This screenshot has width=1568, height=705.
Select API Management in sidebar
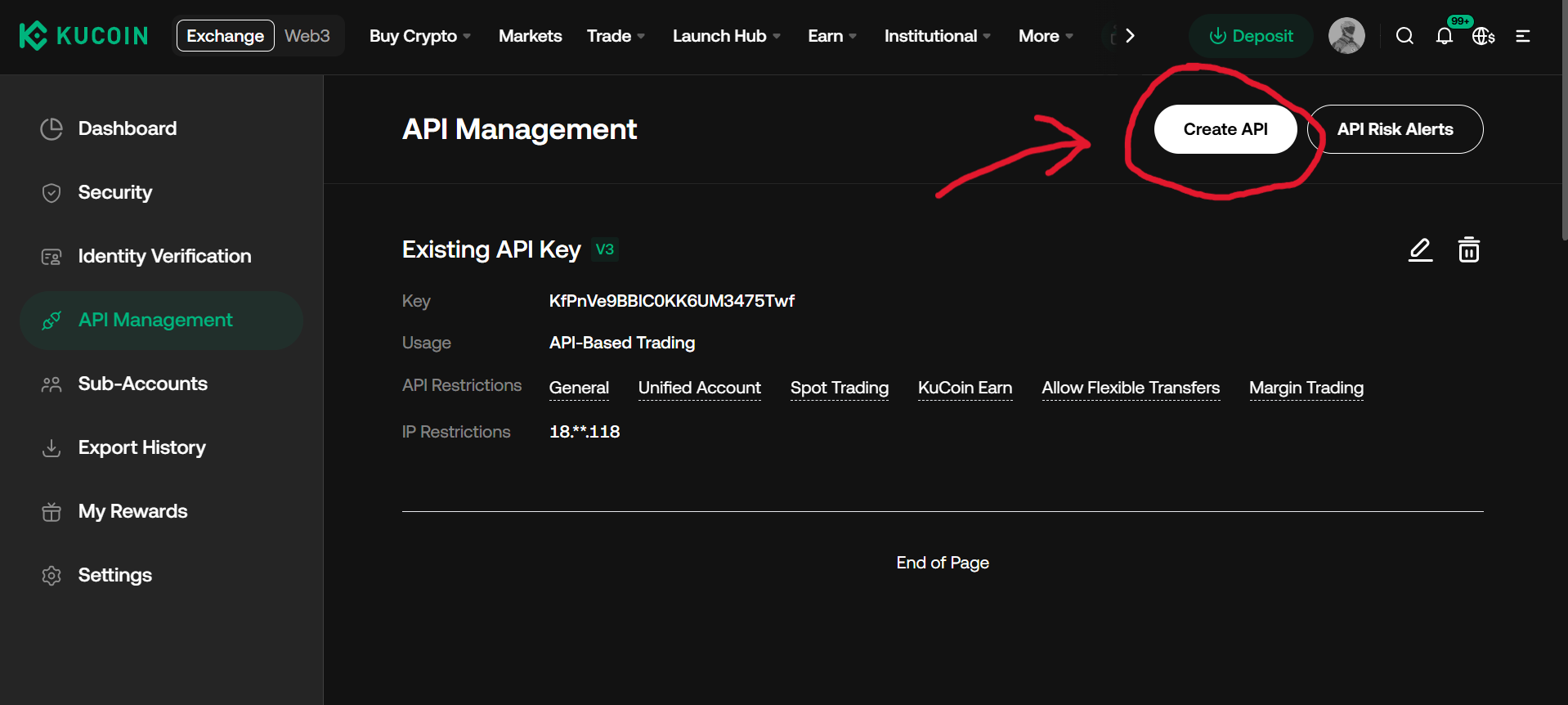pyautogui.click(x=162, y=321)
